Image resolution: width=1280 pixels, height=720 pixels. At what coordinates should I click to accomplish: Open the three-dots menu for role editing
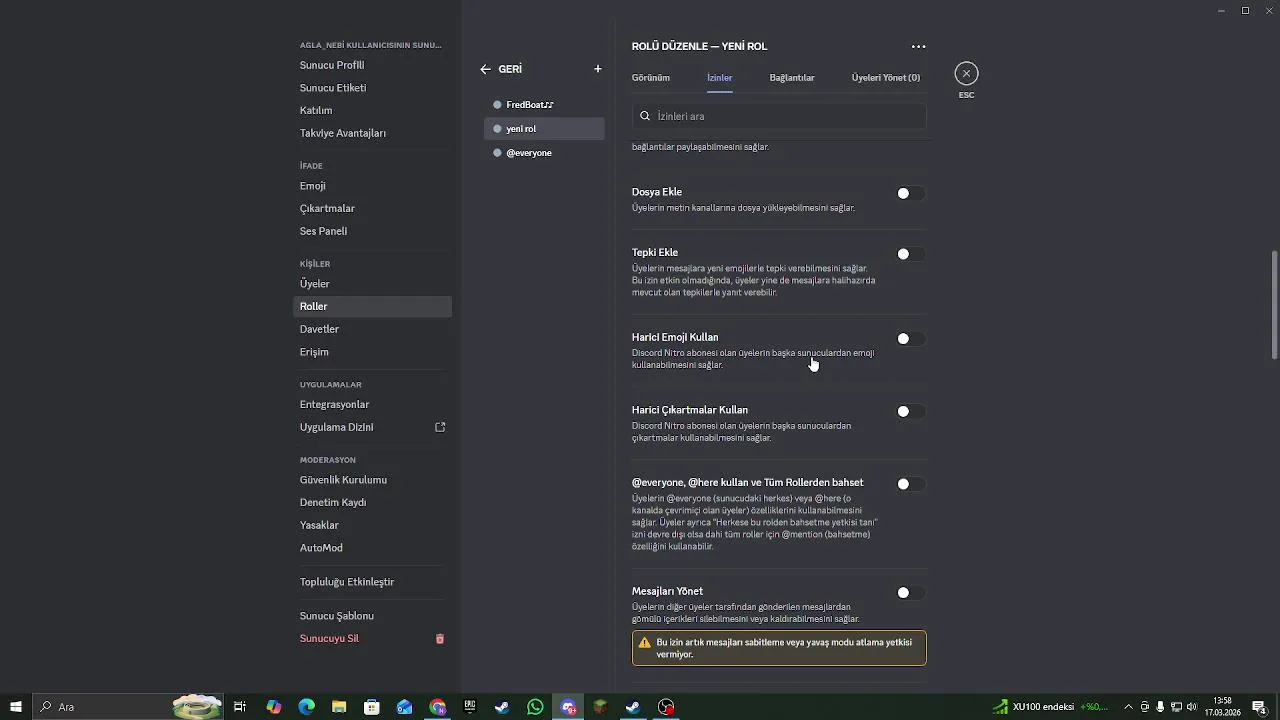coord(918,46)
